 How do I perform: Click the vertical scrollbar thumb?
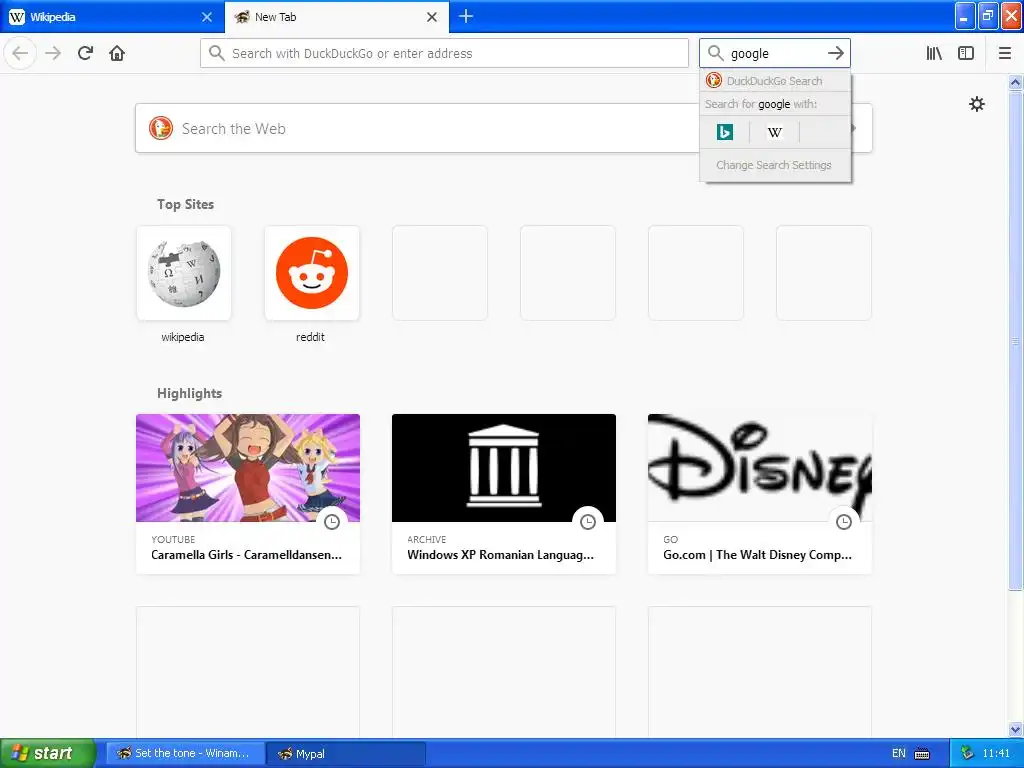pyautogui.click(x=1016, y=341)
